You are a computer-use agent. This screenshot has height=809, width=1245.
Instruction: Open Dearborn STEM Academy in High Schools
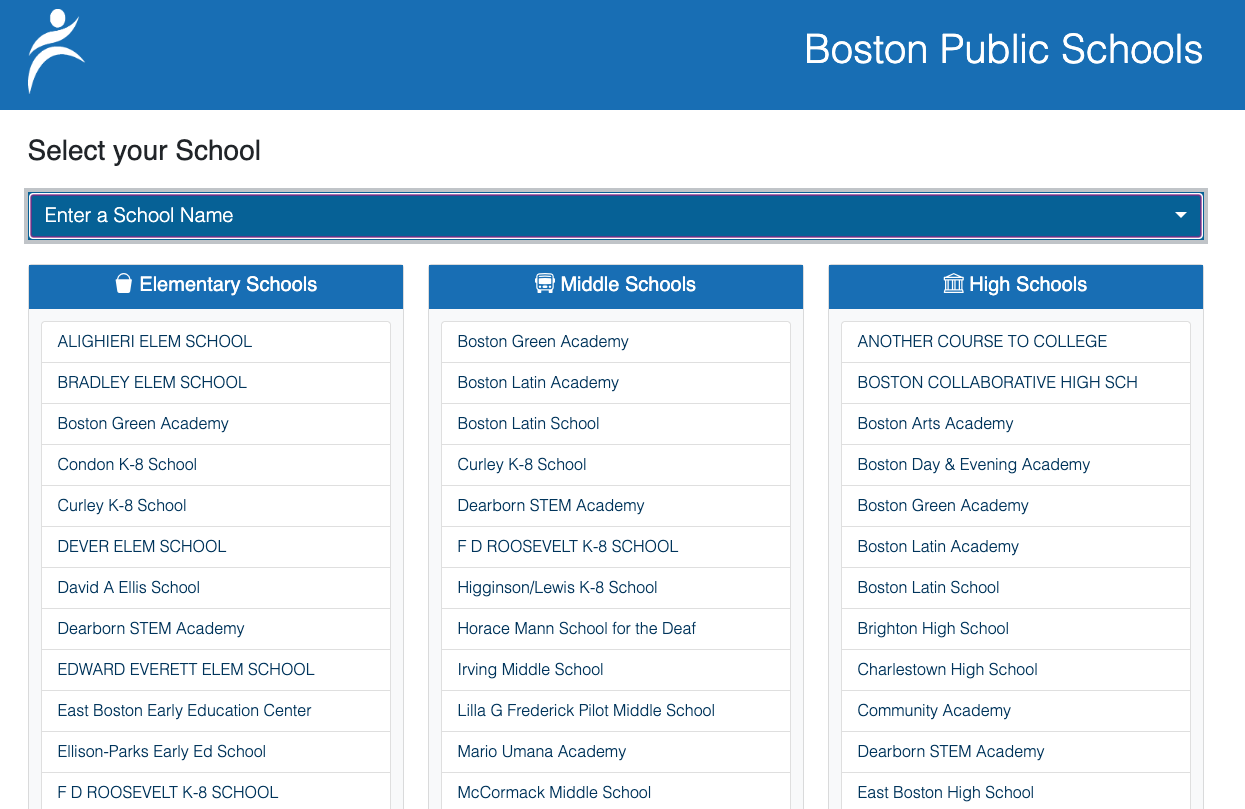(1016, 752)
